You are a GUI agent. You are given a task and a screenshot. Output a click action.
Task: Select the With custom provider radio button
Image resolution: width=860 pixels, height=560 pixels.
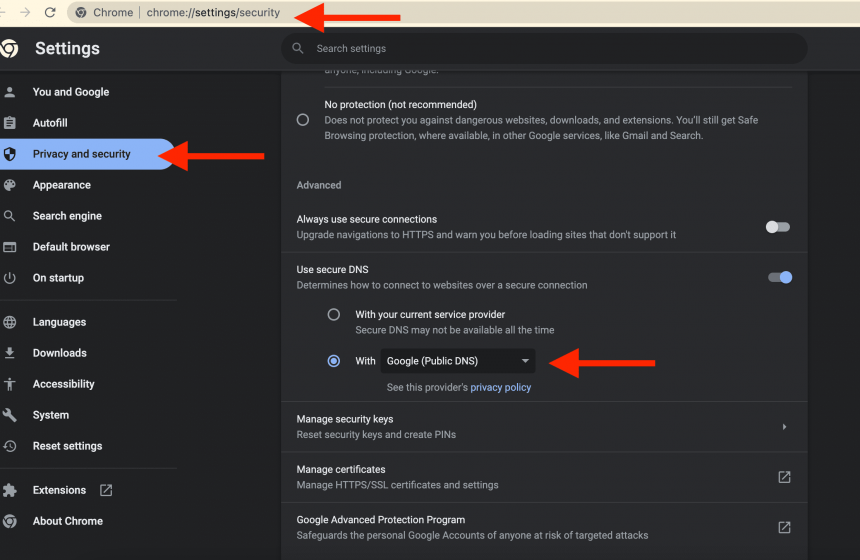point(333,361)
